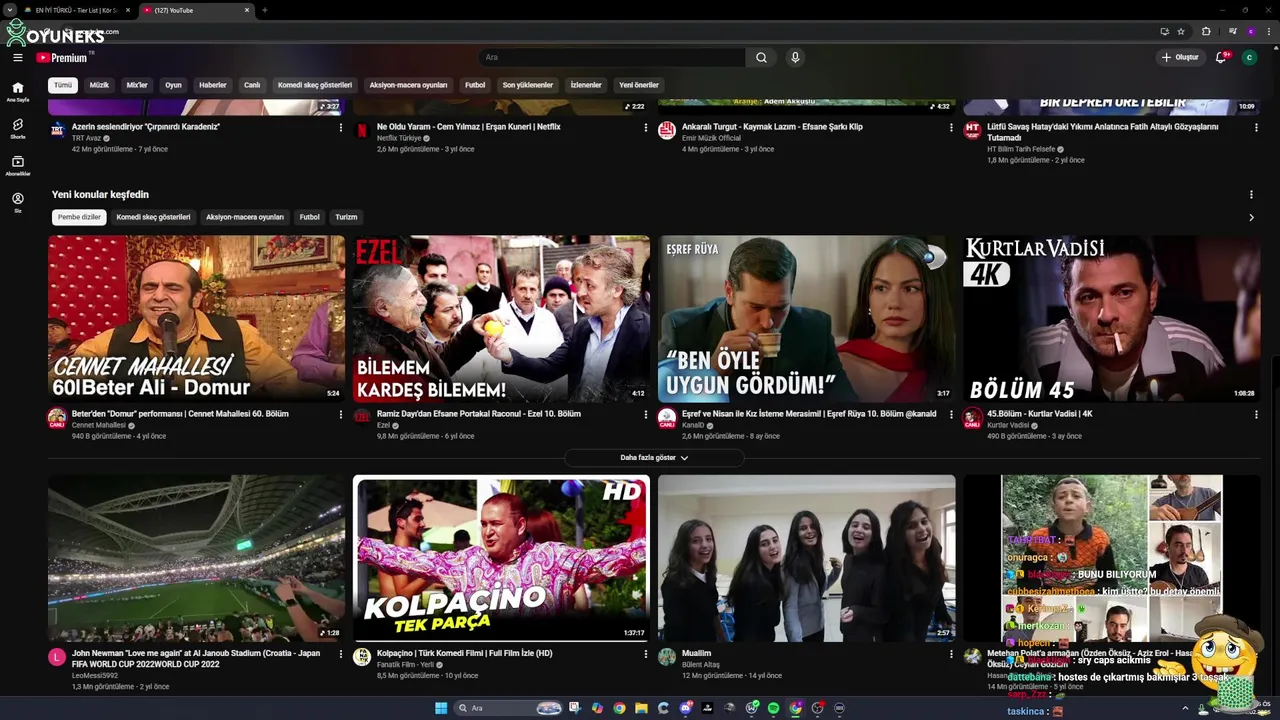Open the YouTube account avatar menu

pyautogui.click(x=1249, y=57)
